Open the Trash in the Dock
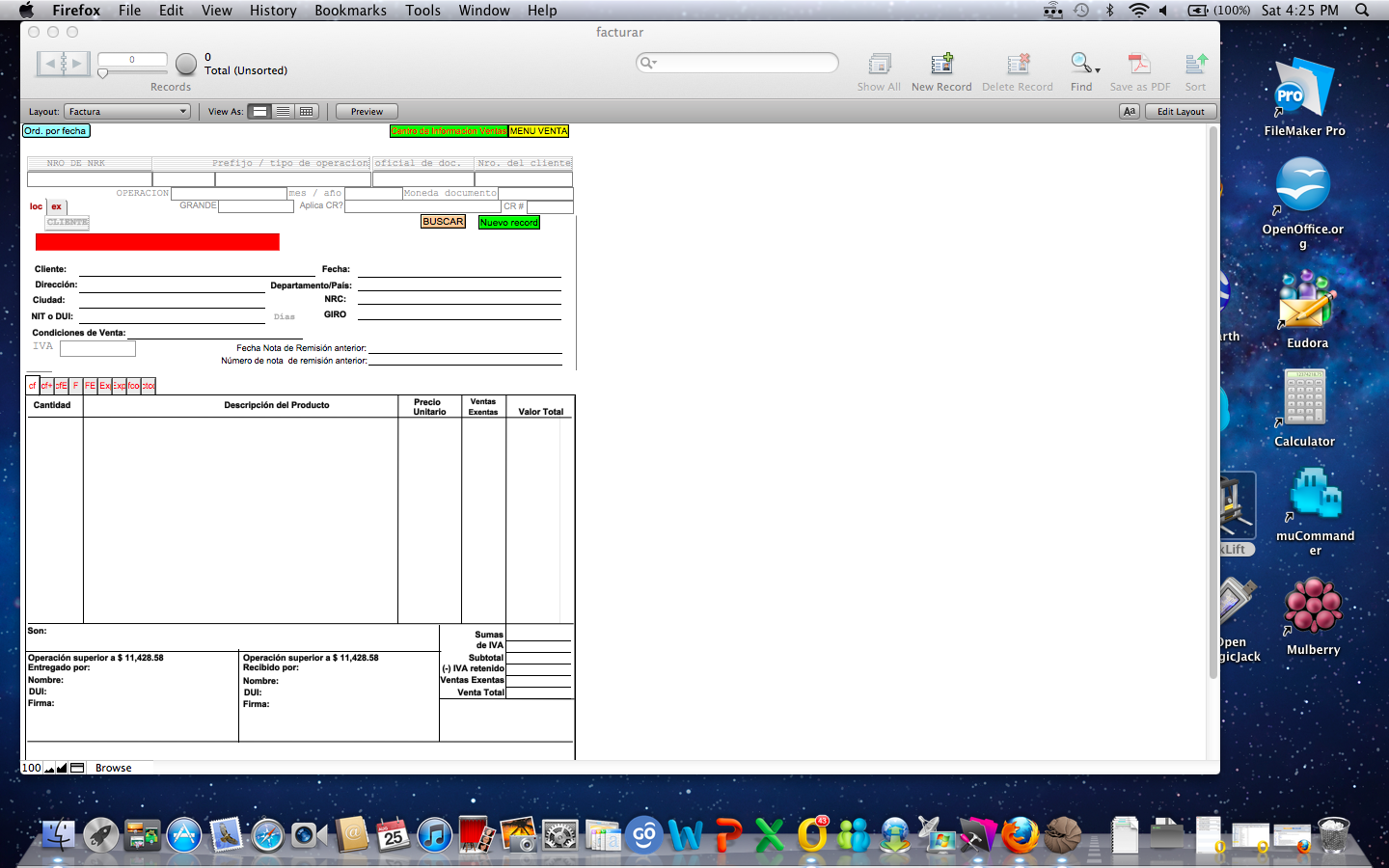 1333,835
